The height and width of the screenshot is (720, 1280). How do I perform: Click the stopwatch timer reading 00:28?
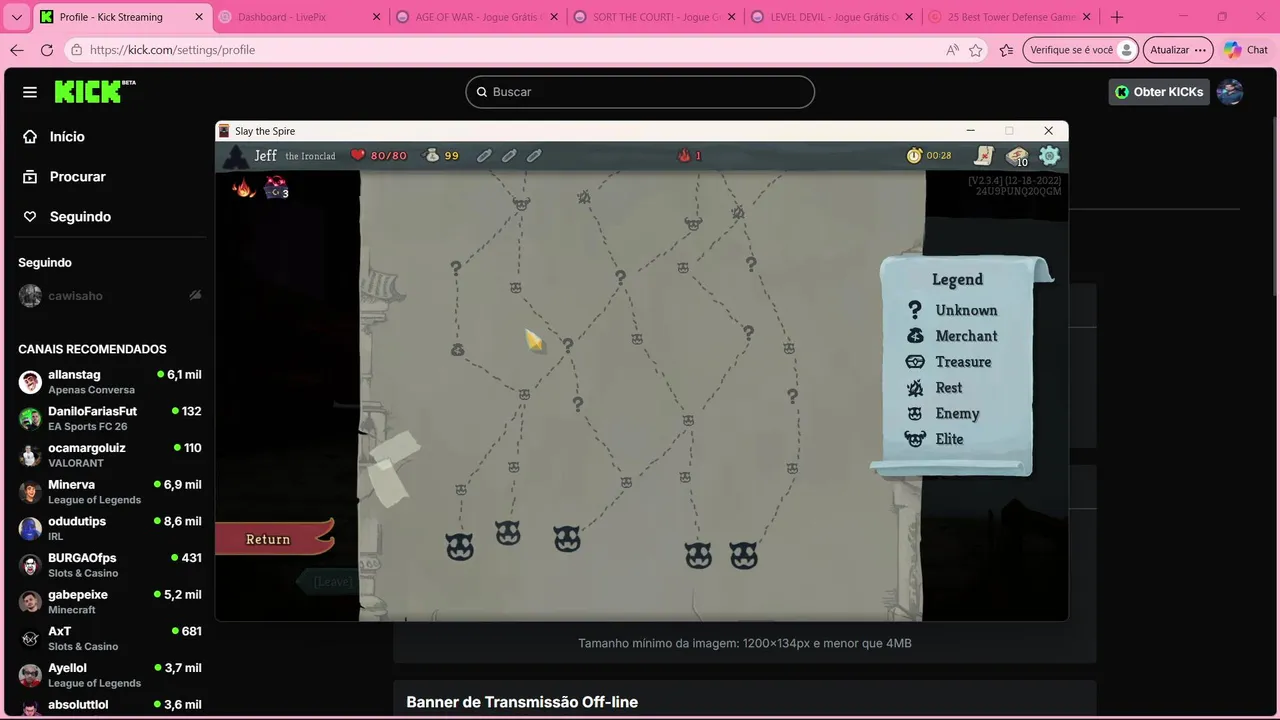(x=914, y=155)
